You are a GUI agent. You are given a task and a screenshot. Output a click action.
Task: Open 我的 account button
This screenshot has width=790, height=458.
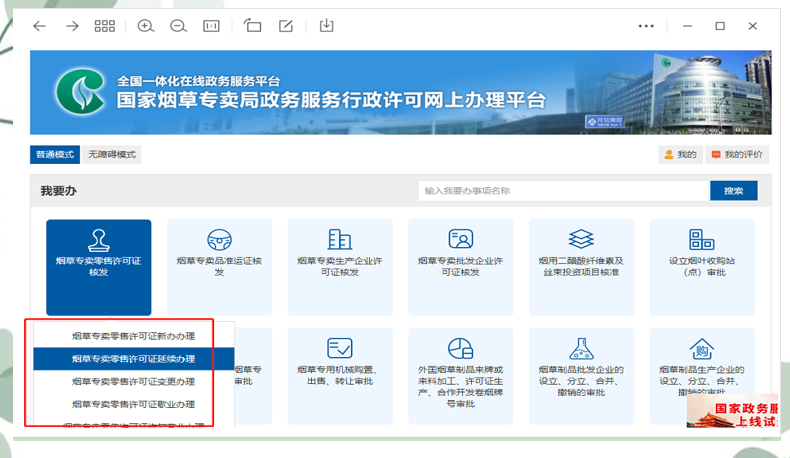[x=680, y=155]
